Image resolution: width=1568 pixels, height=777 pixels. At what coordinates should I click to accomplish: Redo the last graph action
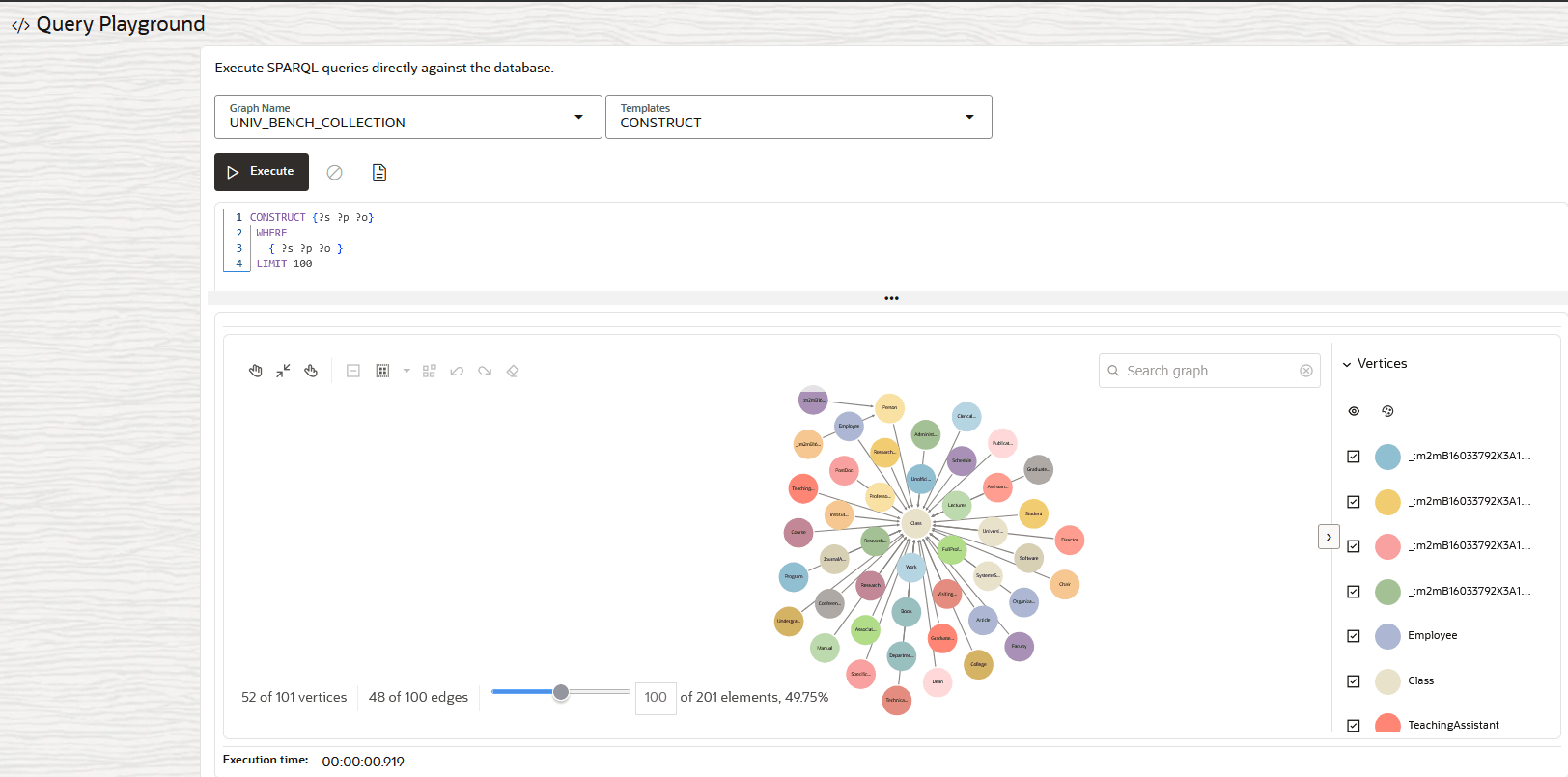tap(485, 371)
